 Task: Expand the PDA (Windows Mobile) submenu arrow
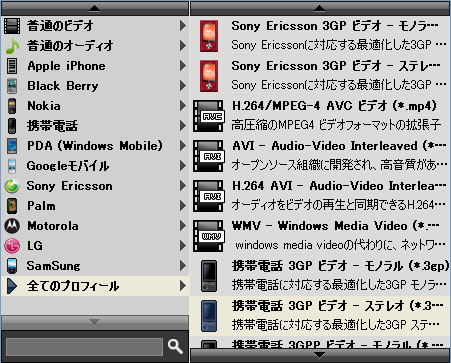pos(183,146)
